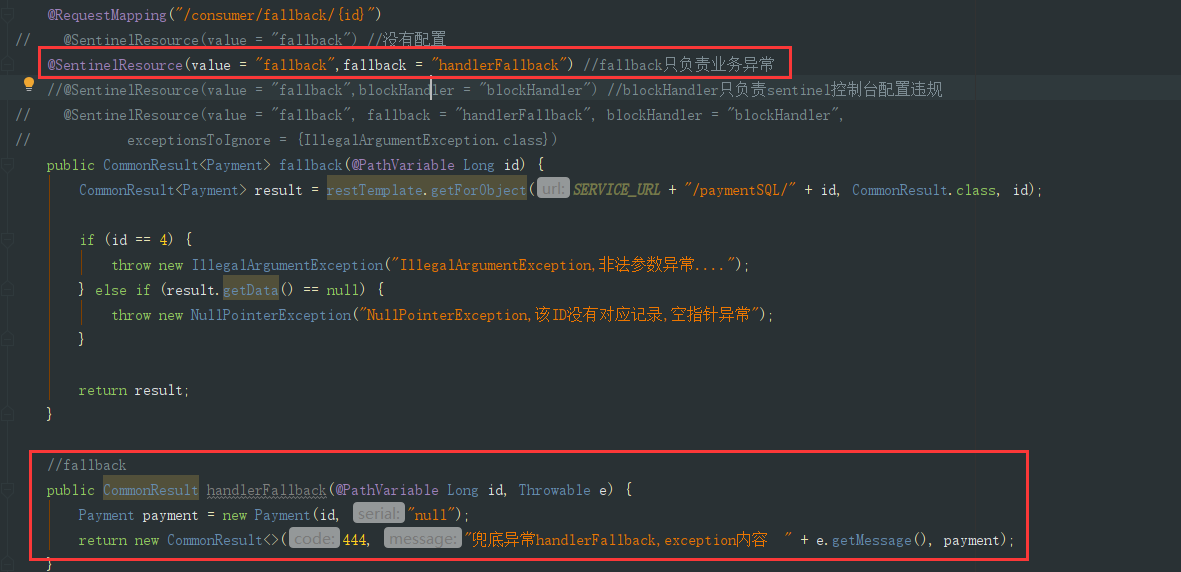The image size is (1181, 572).
Task: Click the 'handlerFallback' method name in its declaration
Action: point(267,491)
